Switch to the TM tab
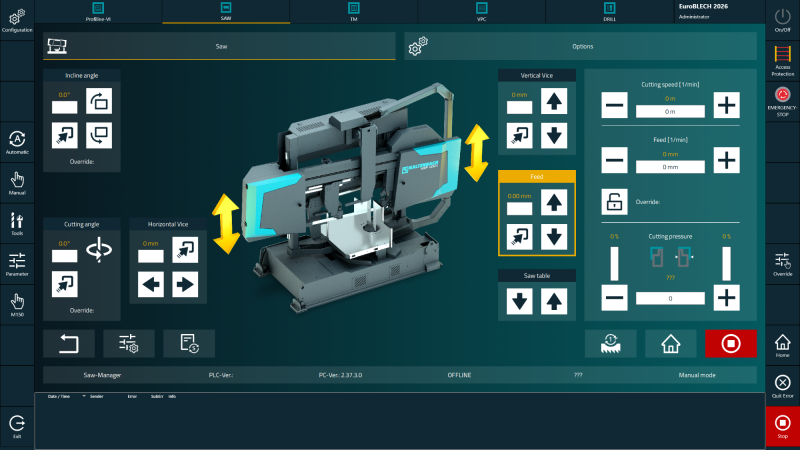 (354, 12)
